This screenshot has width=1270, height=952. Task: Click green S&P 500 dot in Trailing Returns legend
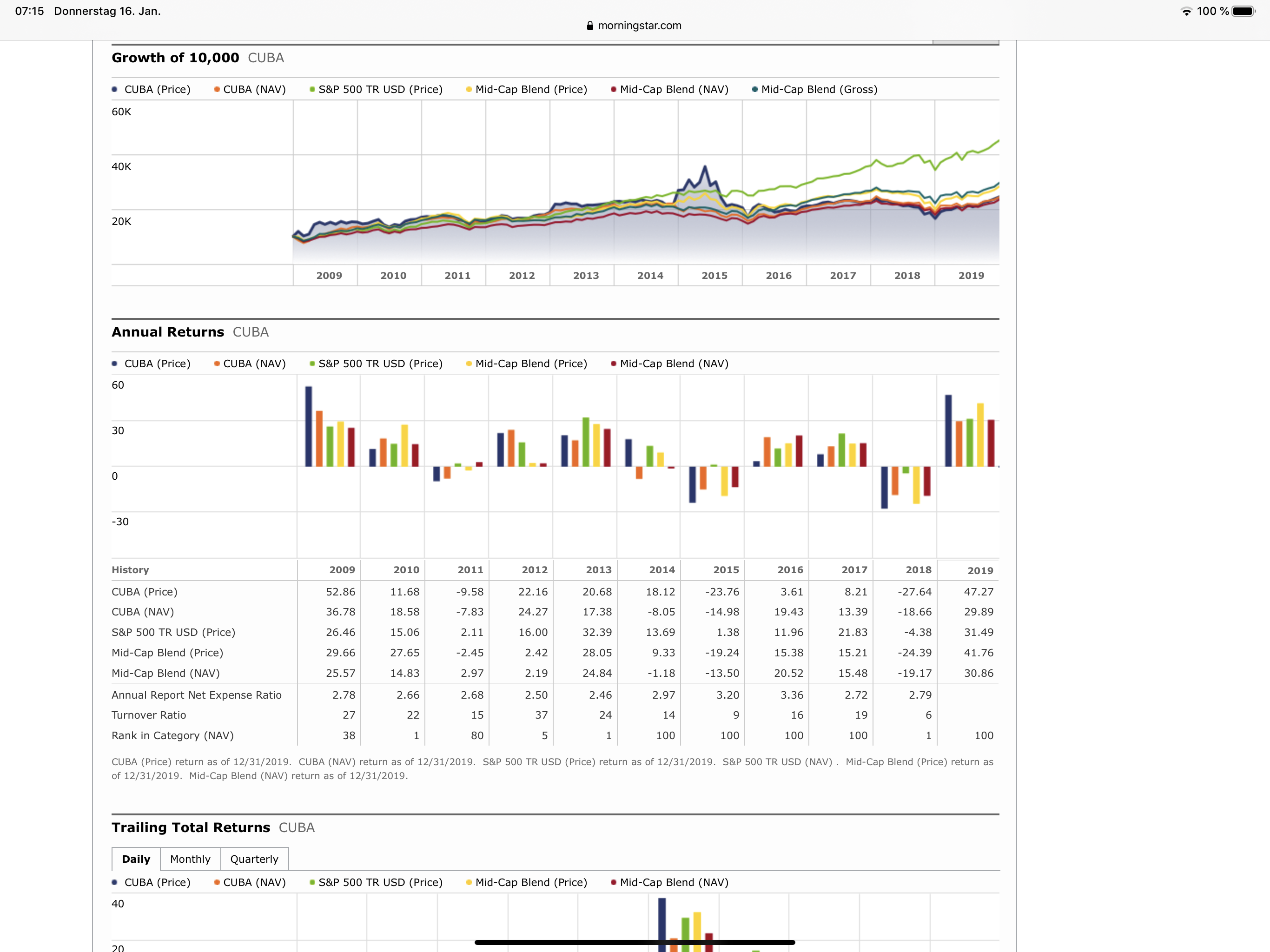coord(312,883)
